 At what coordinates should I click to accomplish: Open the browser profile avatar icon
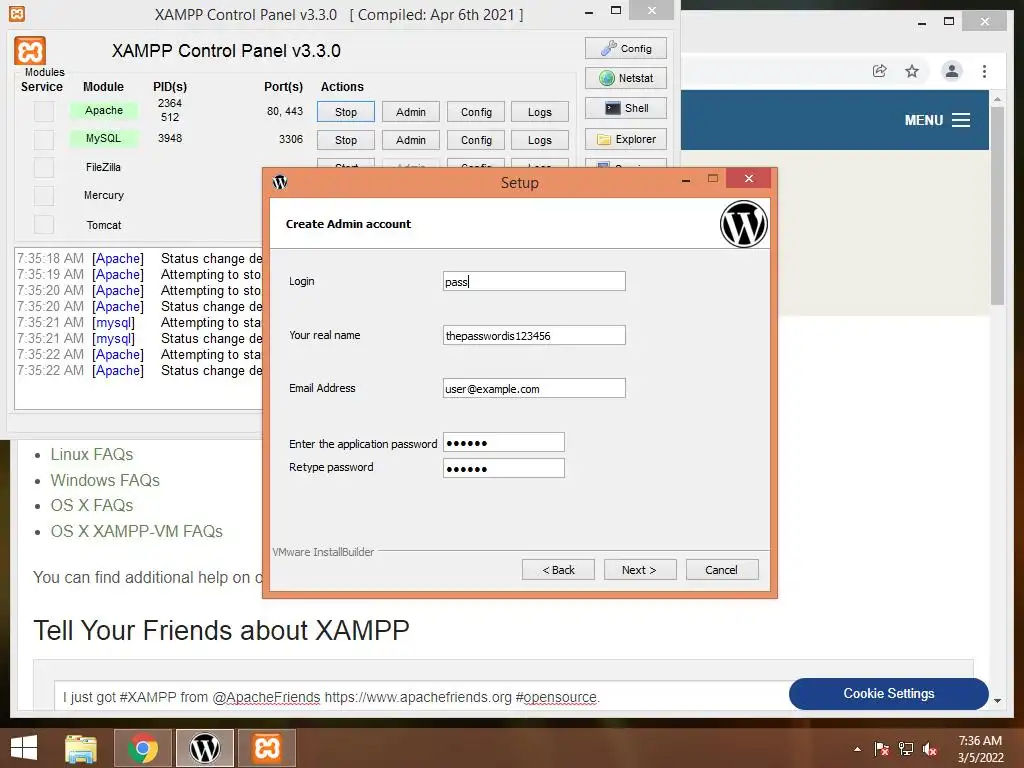tap(952, 71)
